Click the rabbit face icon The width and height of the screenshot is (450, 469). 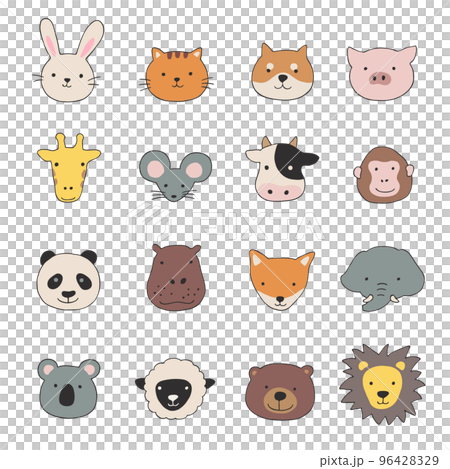(x=69, y=61)
